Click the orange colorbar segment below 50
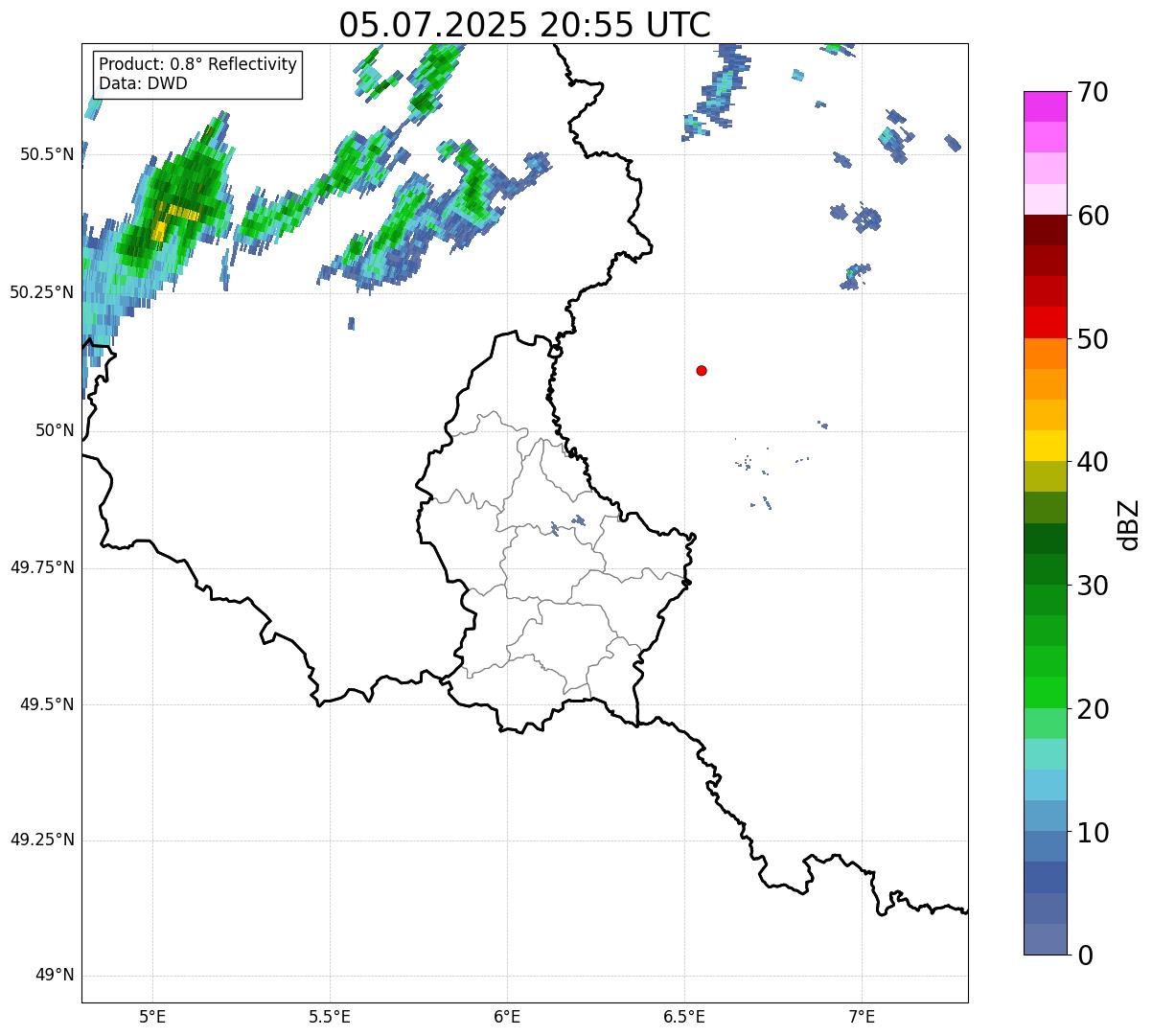Image resolution: width=1152 pixels, height=1036 pixels. tap(1046, 354)
